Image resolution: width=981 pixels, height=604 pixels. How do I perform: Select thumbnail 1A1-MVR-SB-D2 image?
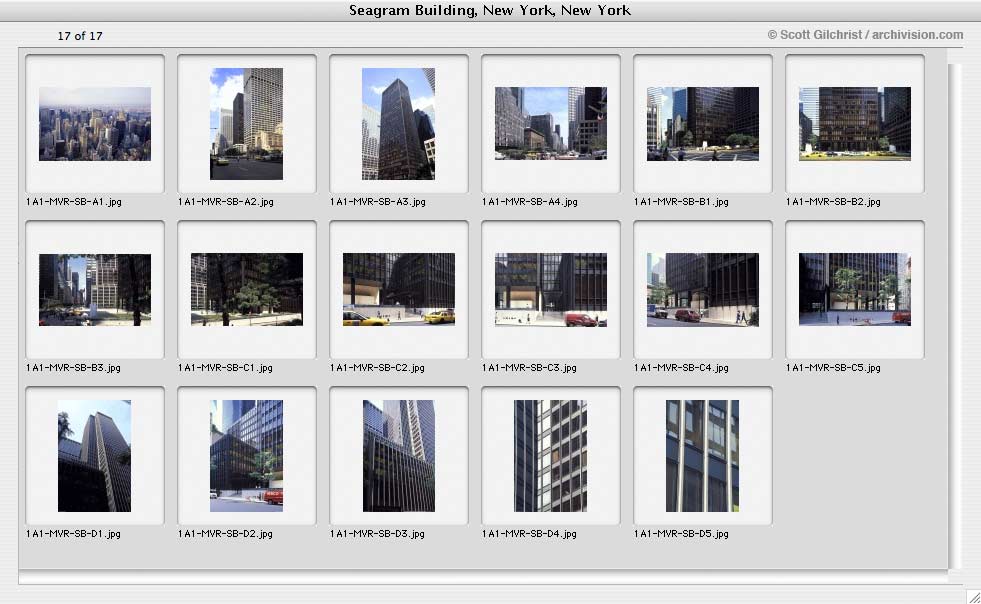[x=247, y=456]
